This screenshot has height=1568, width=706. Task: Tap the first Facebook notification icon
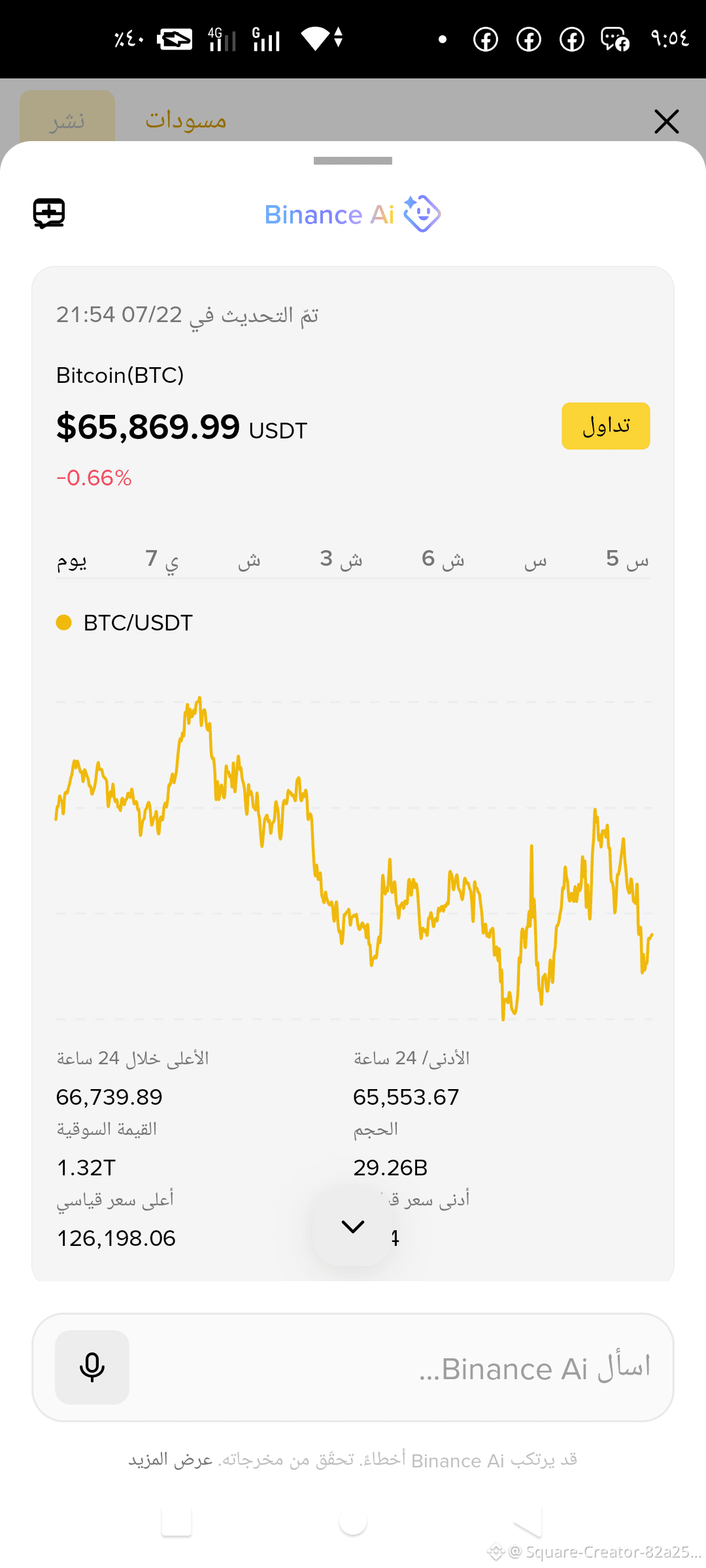tap(486, 40)
